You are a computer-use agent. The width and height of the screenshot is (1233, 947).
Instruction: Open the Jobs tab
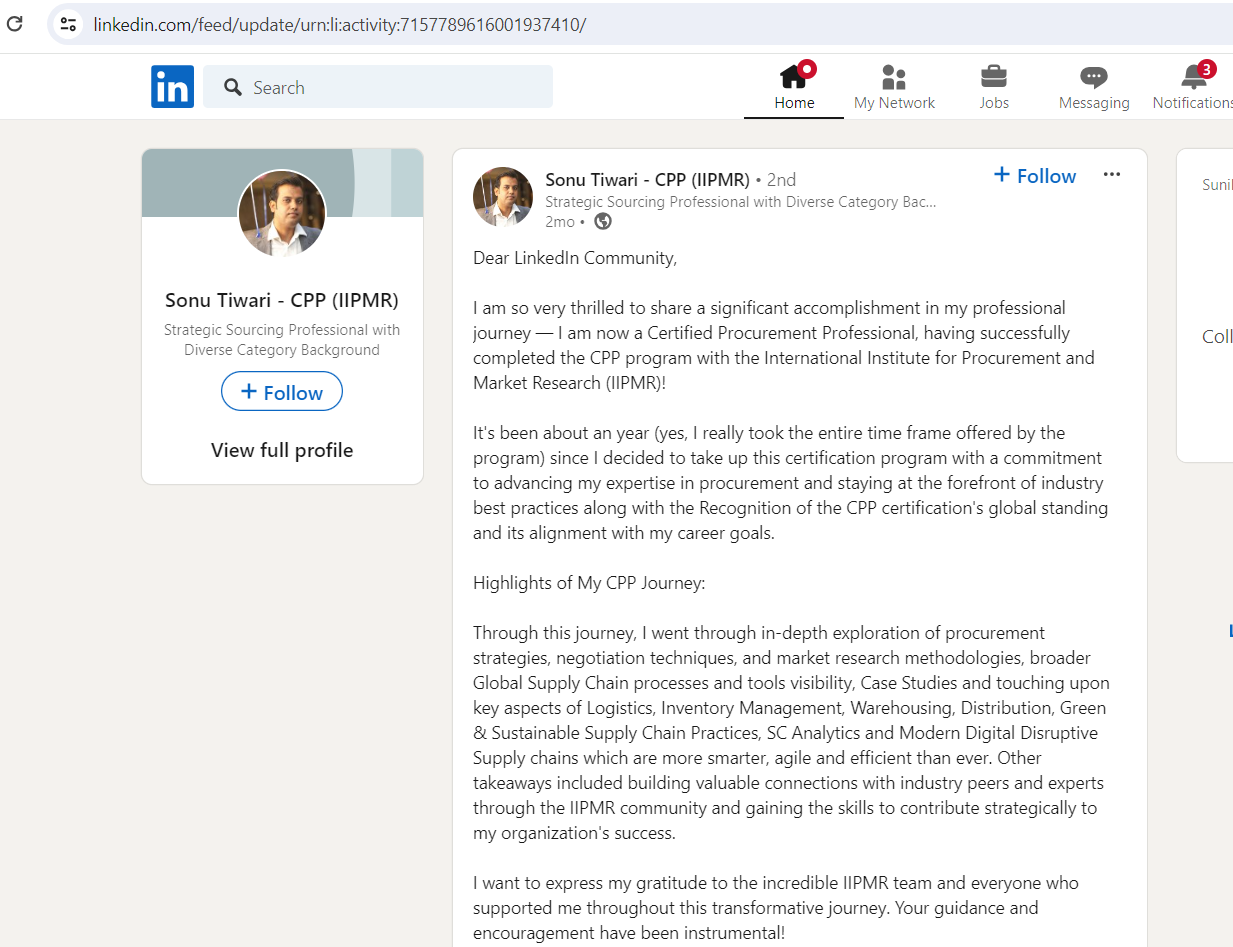[994, 88]
